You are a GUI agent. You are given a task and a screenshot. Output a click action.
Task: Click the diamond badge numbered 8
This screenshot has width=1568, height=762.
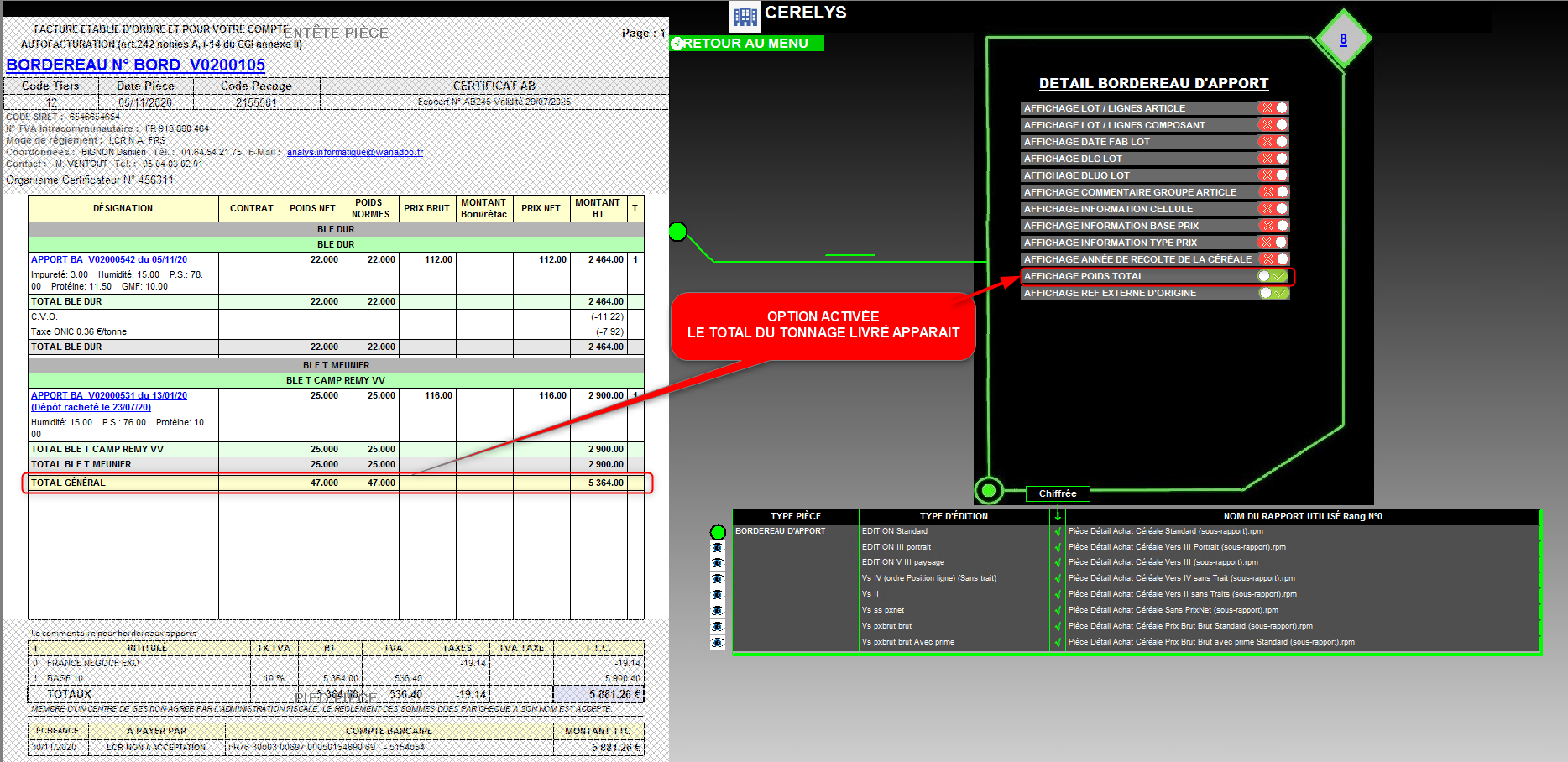pos(1343,39)
